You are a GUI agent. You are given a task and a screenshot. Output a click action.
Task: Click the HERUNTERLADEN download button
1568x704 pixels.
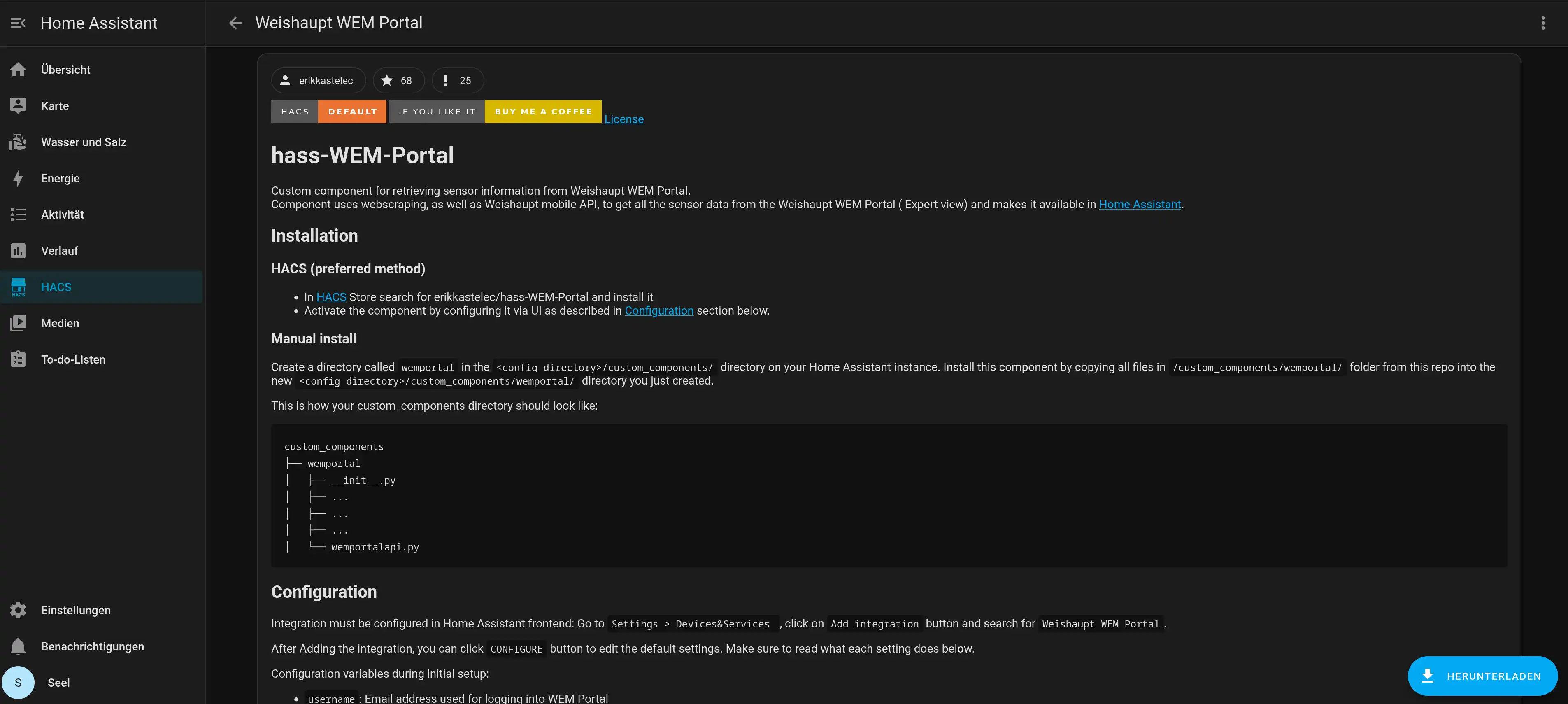tap(1482, 675)
